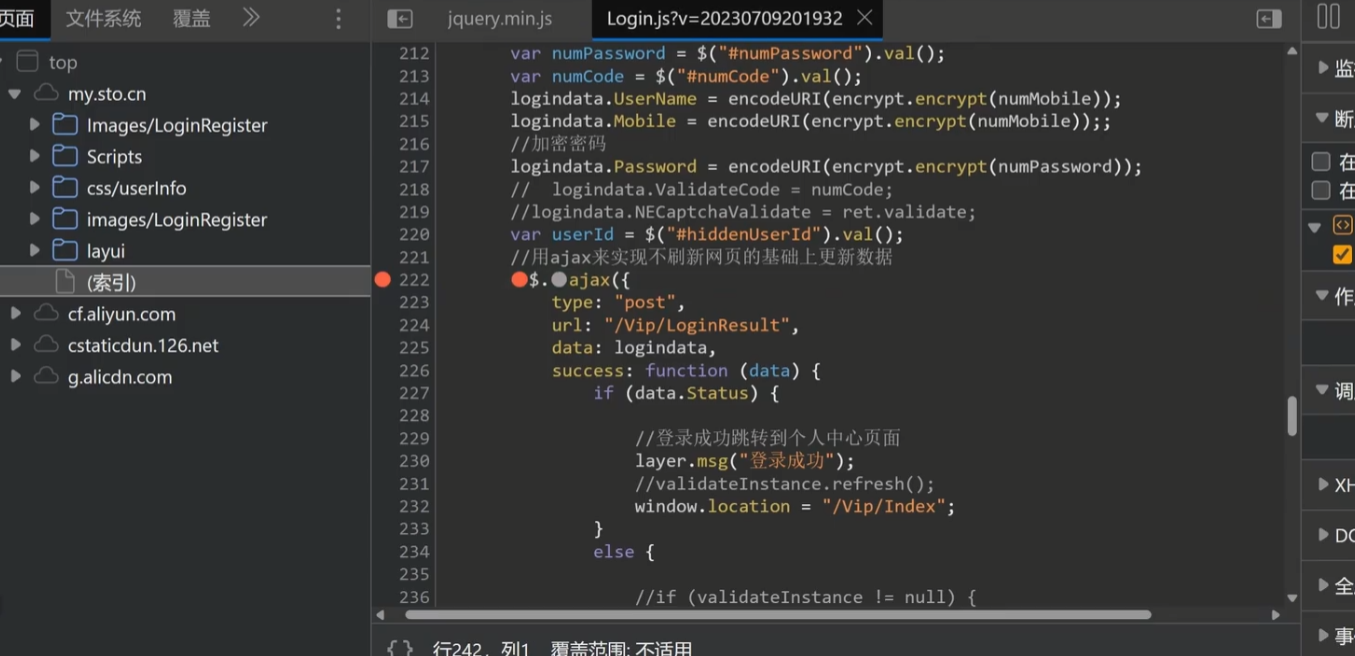Click the more navigator tabs chevron
The height and width of the screenshot is (656, 1355).
pyautogui.click(x=251, y=17)
